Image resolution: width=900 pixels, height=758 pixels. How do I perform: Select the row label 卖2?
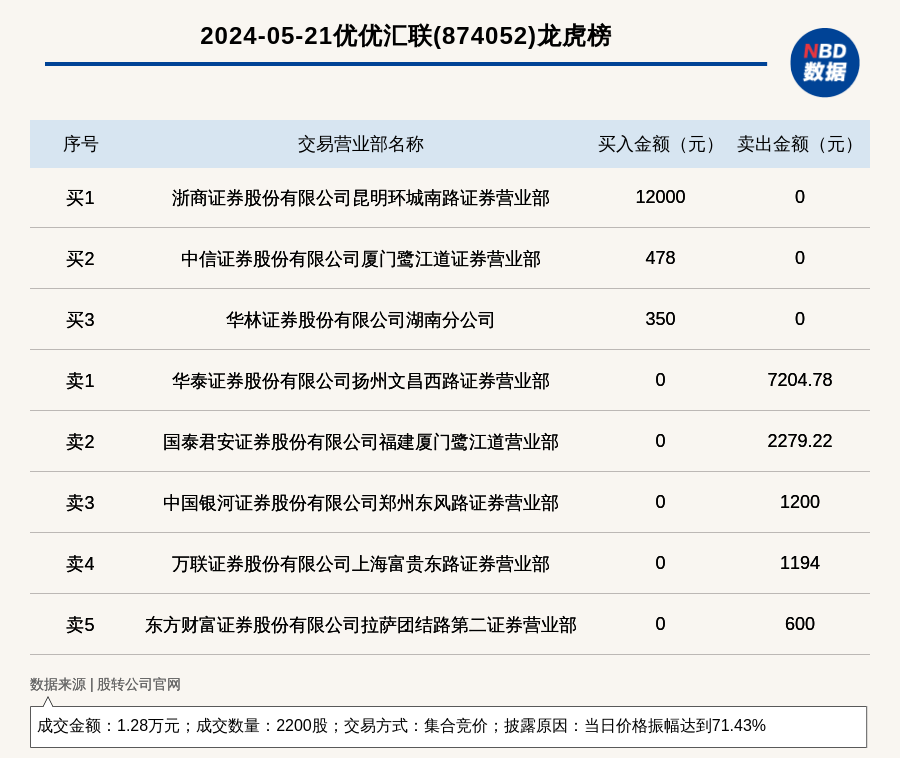tap(80, 442)
